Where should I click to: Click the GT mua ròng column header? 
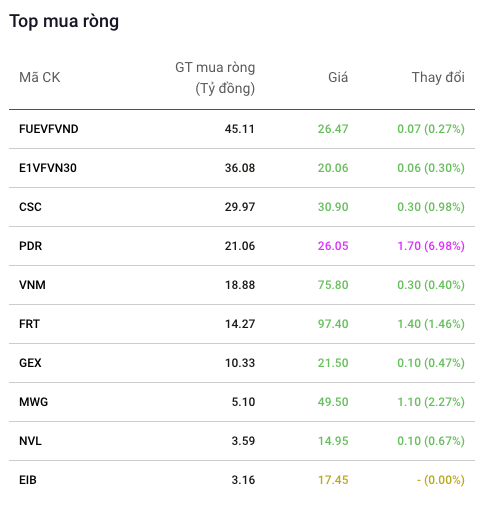[215, 78]
